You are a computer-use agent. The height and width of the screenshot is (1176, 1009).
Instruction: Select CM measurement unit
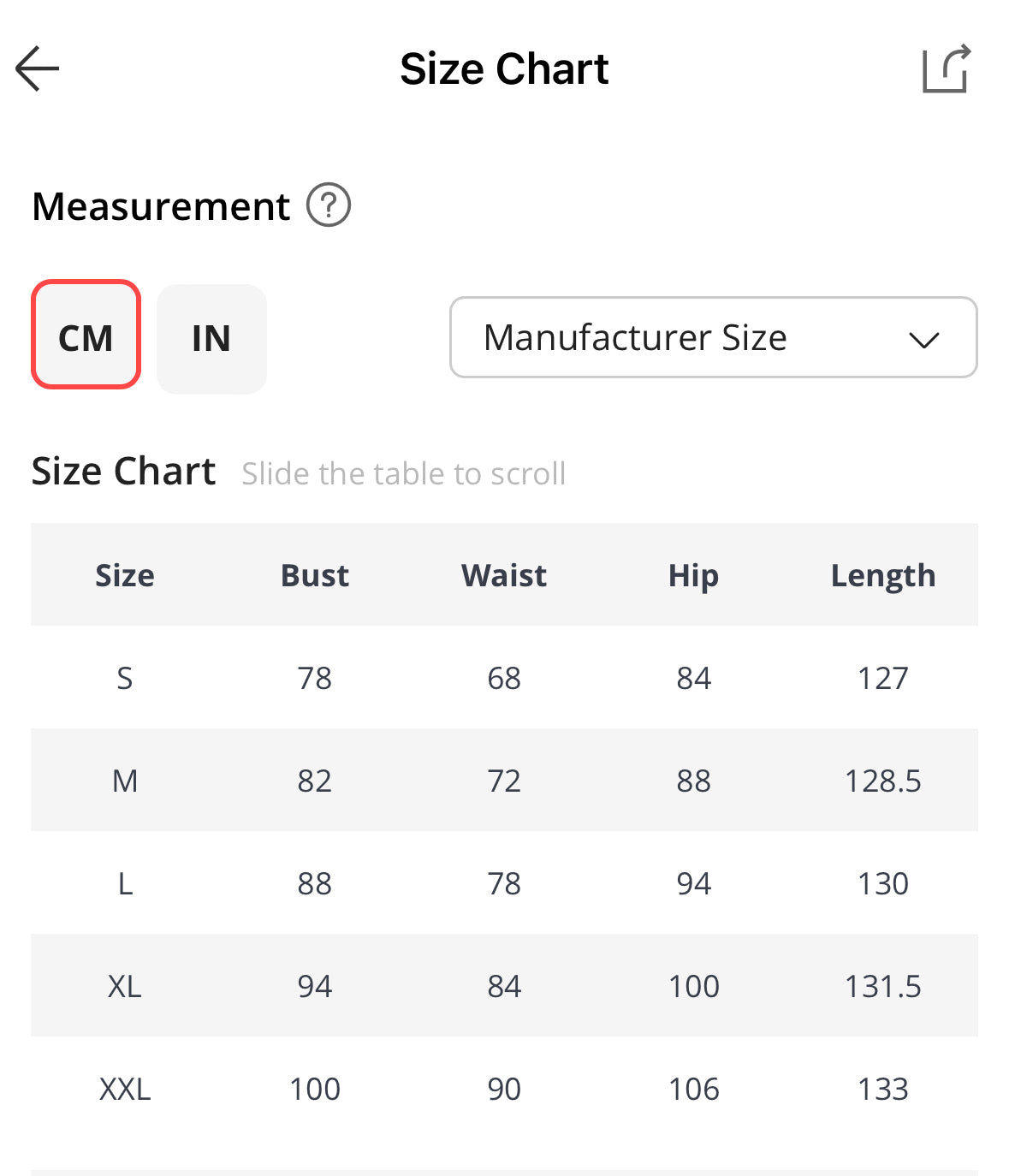pyautogui.click(x=86, y=336)
